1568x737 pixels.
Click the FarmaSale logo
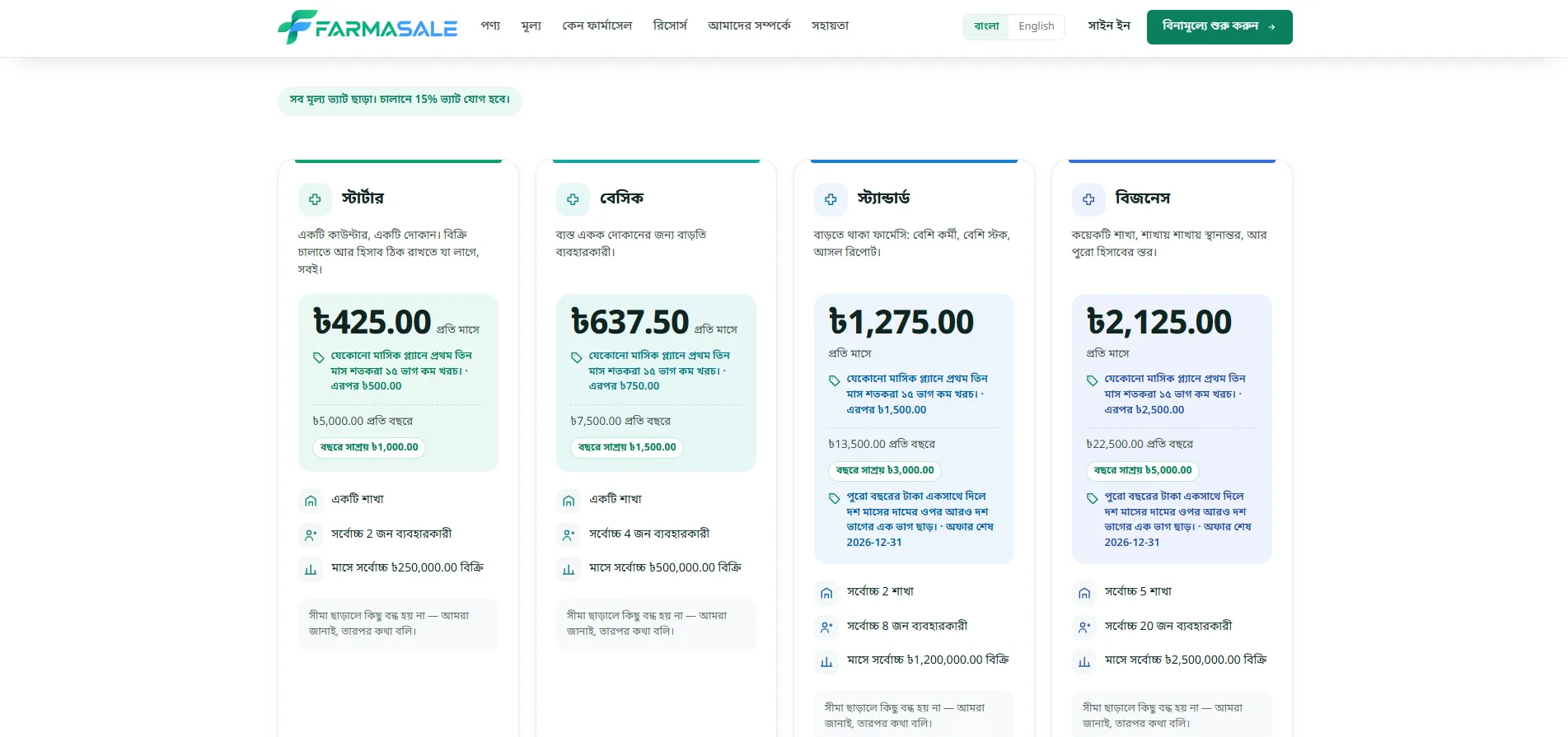click(x=367, y=27)
